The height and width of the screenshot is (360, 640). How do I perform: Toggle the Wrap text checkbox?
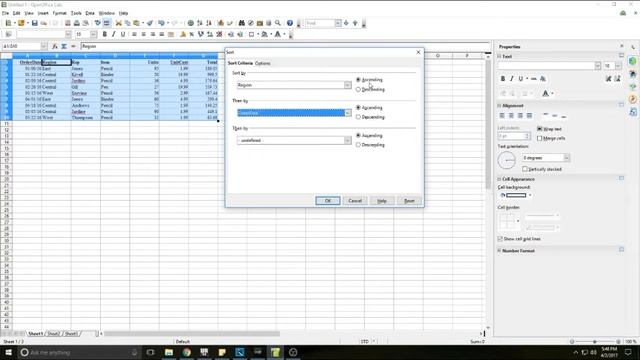[x=539, y=129]
